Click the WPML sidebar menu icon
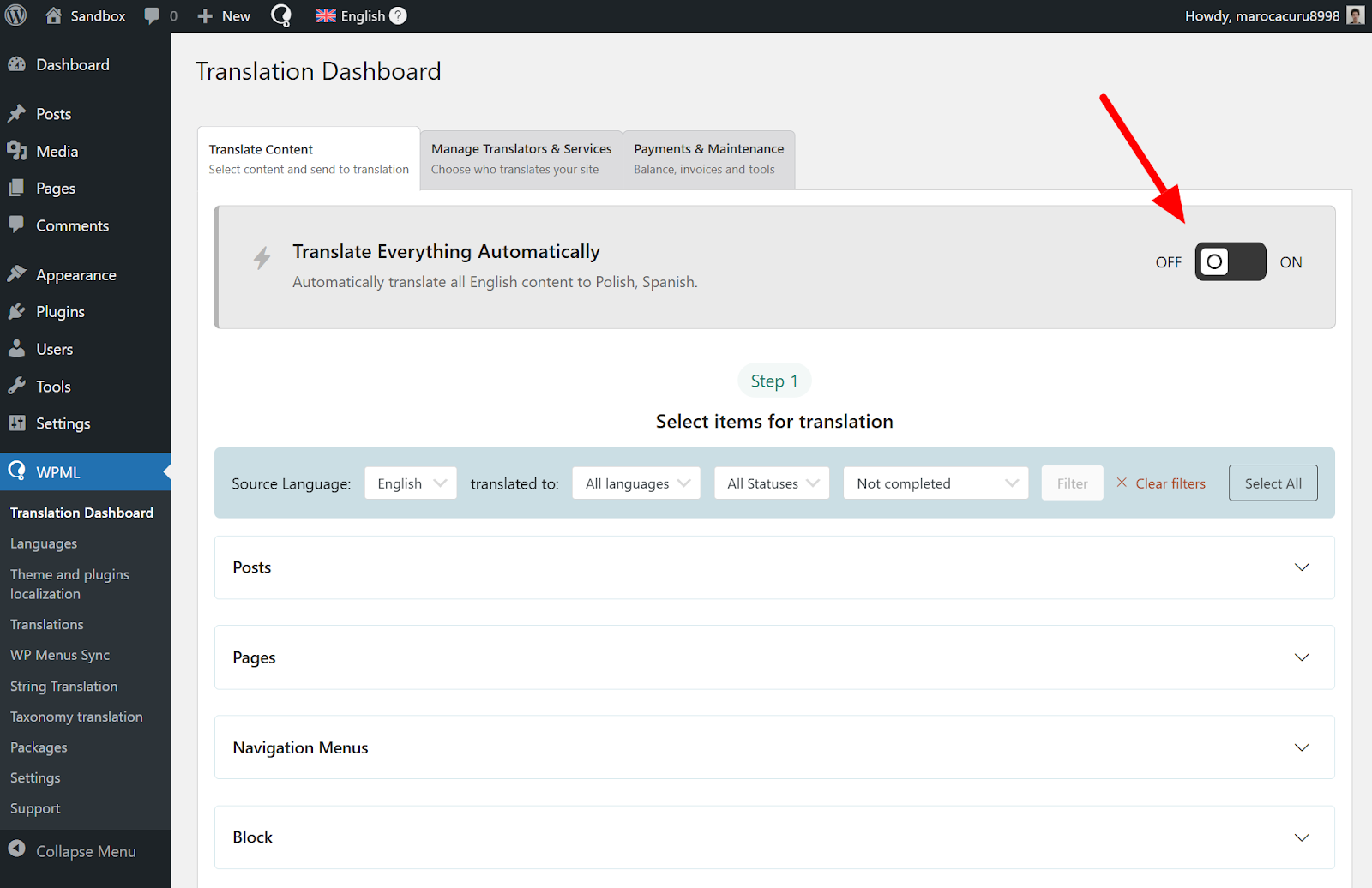 coord(16,471)
